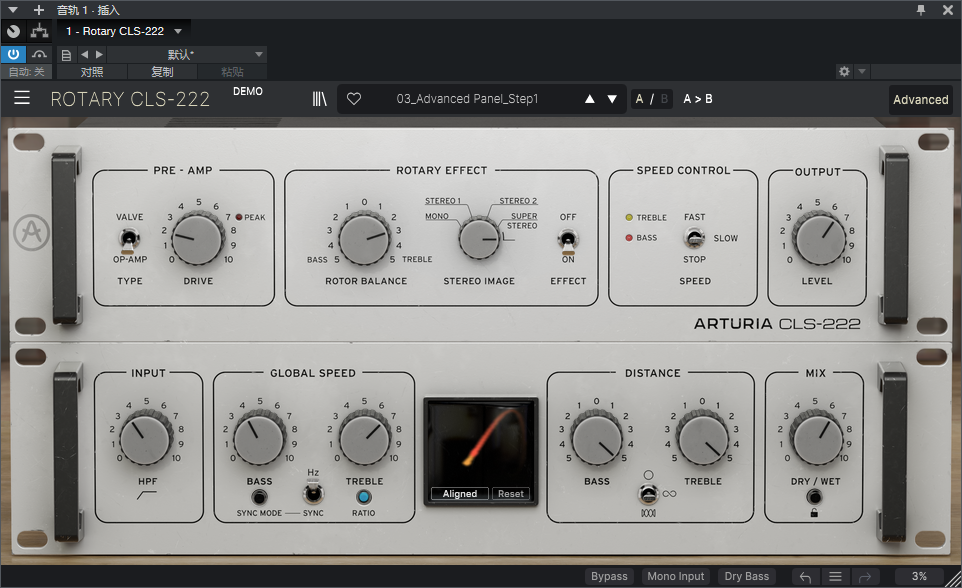Favorite the current preset with heart icon
Image resolution: width=962 pixels, height=588 pixels.
point(354,99)
